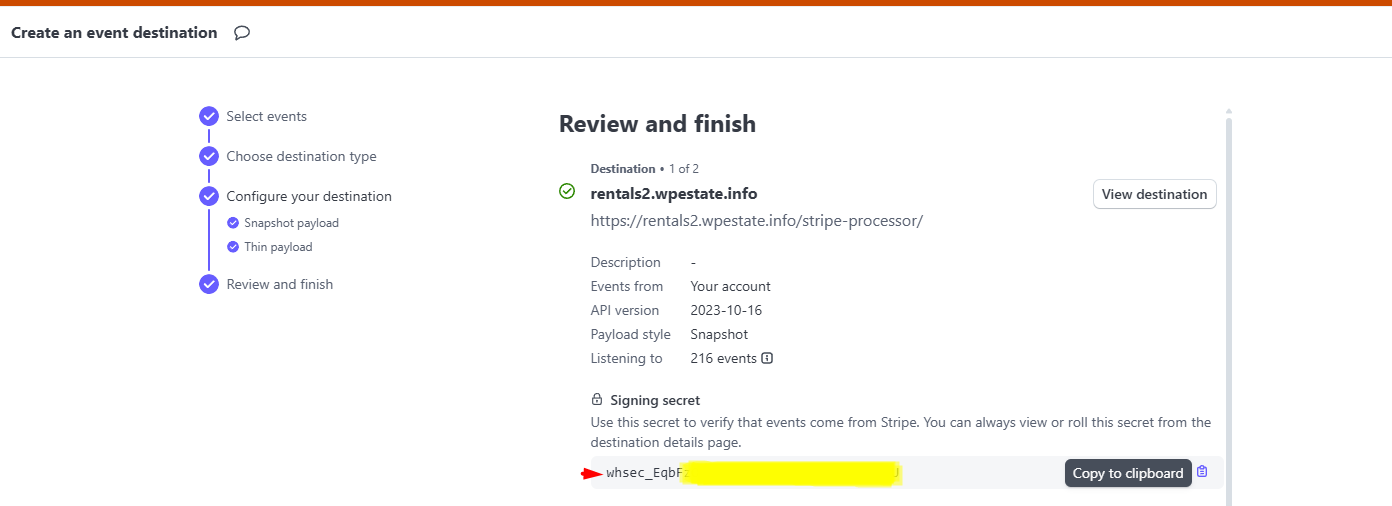Click the Review and finish step in sidebar
This screenshot has height=506, width=1392.
279,284
